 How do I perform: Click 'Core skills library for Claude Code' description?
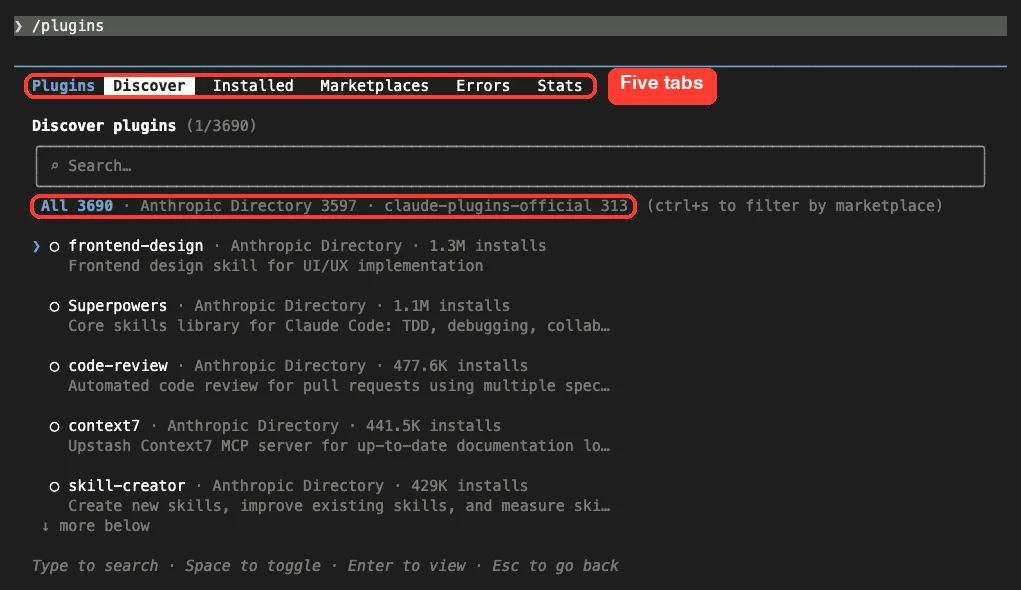(x=339, y=326)
